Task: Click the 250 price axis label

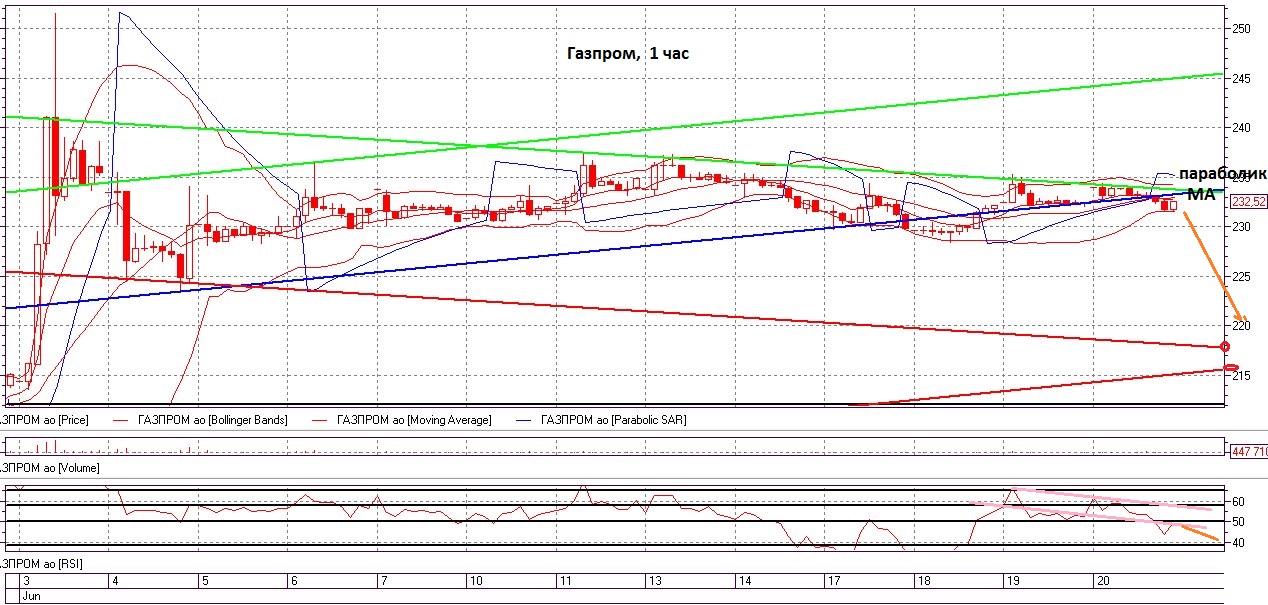Action: click(x=1240, y=29)
